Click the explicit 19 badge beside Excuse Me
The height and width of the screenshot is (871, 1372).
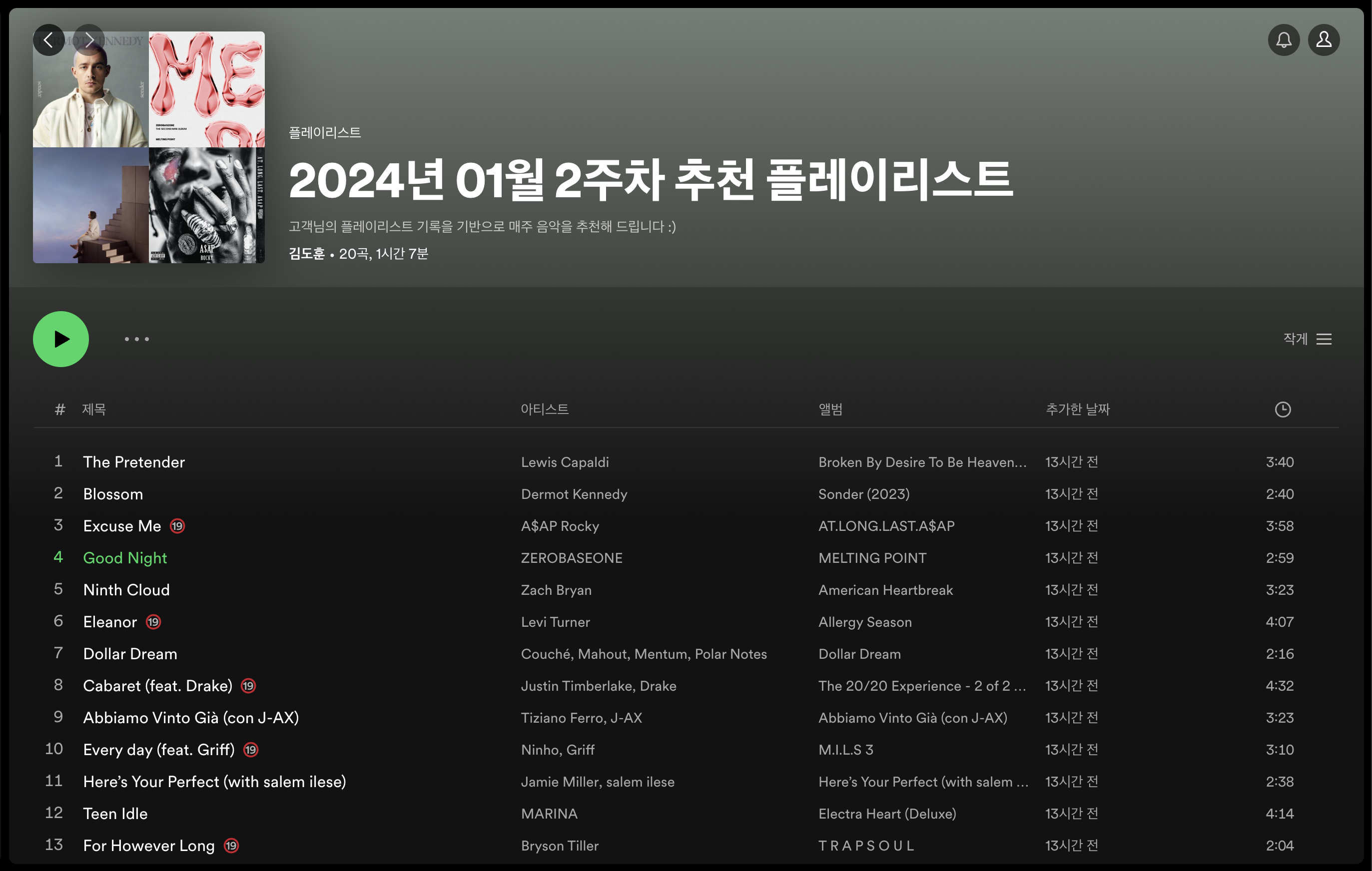pyautogui.click(x=177, y=526)
